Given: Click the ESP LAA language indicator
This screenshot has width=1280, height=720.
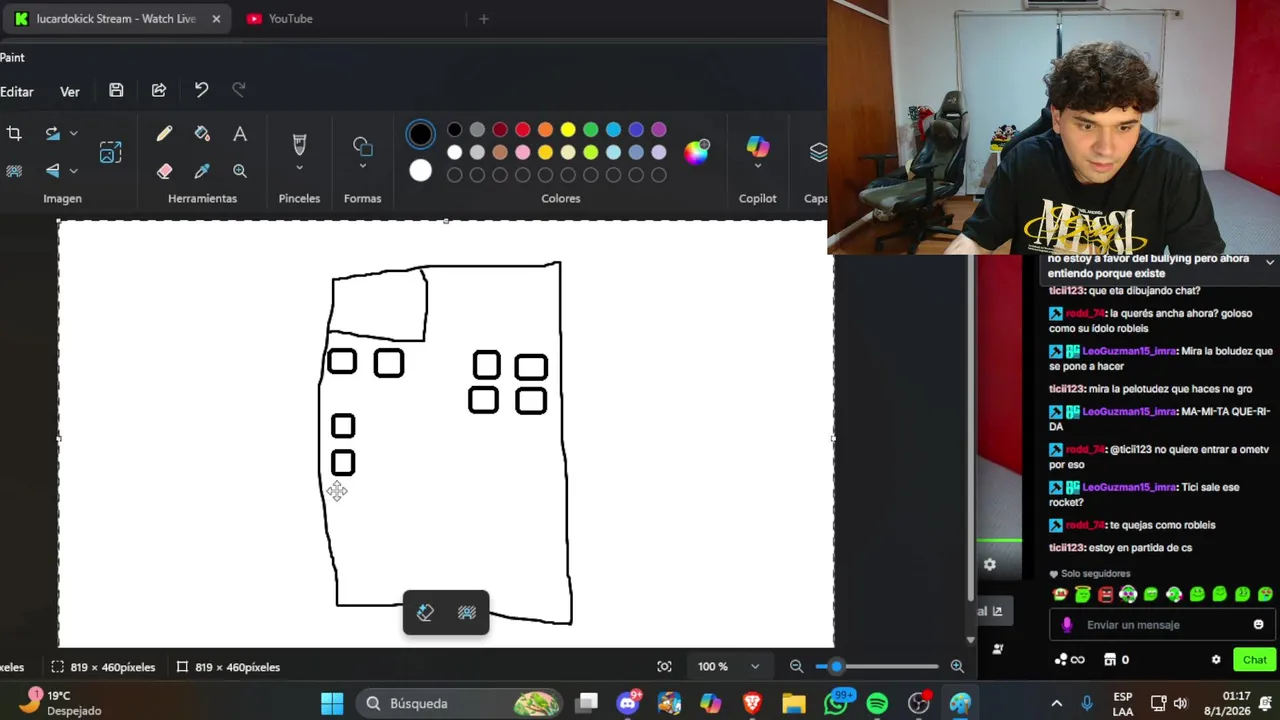Looking at the screenshot, I should tap(1123, 703).
